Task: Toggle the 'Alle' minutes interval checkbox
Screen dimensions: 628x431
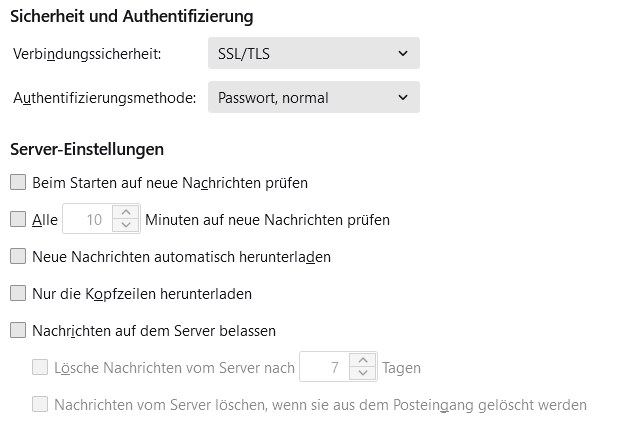Action: (18, 219)
